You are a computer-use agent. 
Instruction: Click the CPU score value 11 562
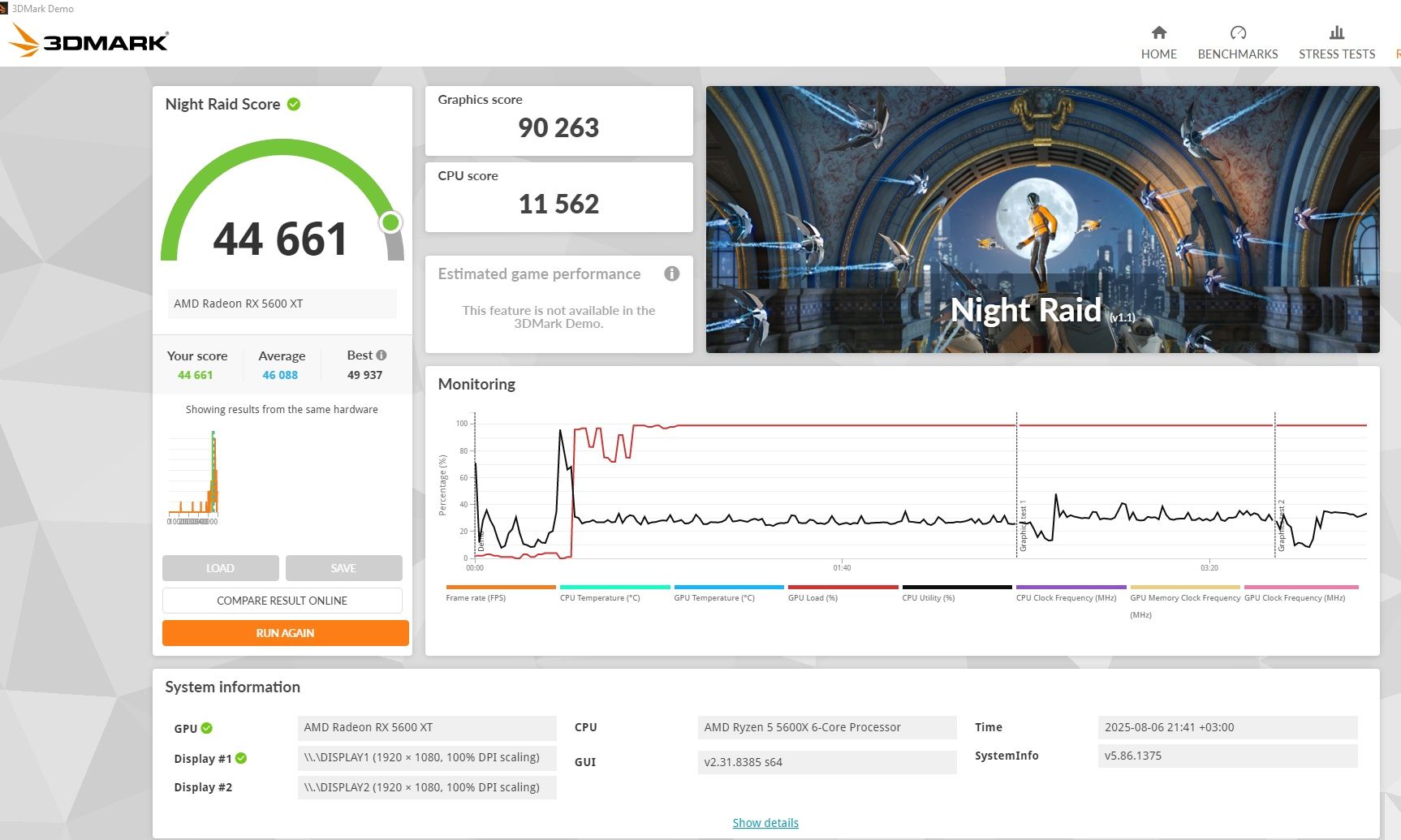click(558, 204)
